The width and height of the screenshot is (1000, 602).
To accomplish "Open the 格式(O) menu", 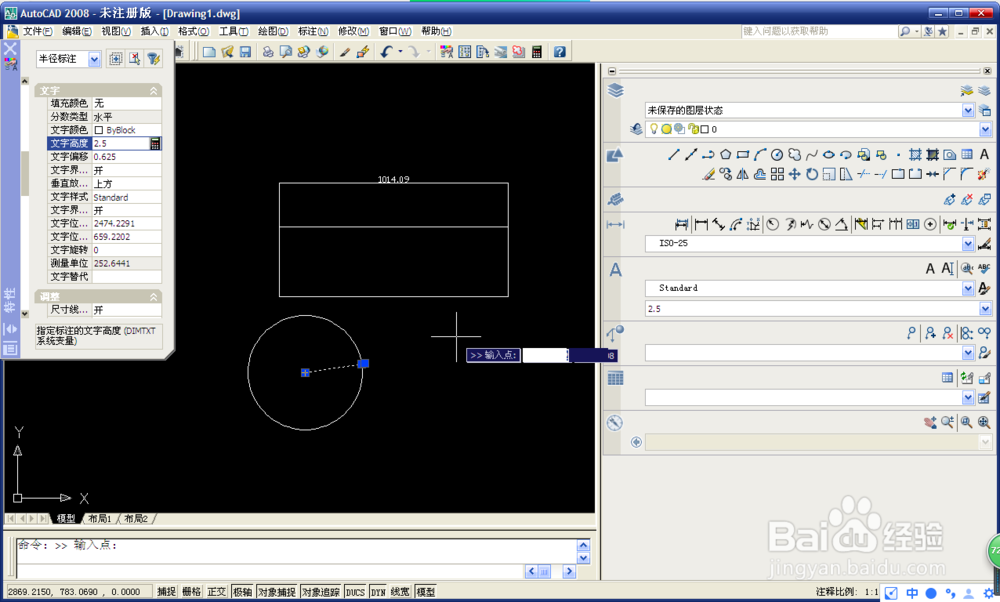I will click(x=193, y=31).
